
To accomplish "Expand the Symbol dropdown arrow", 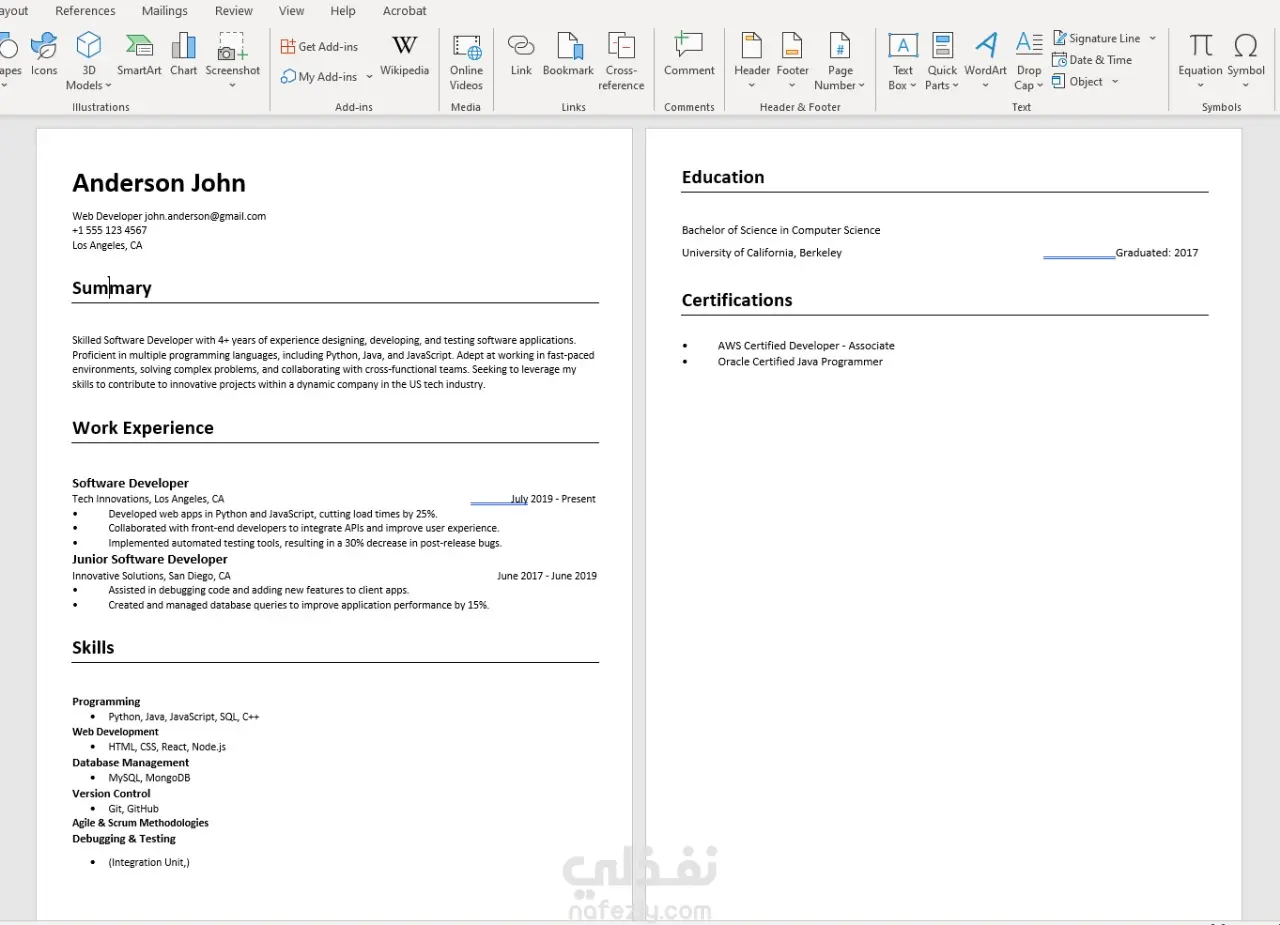I will click(1246, 86).
